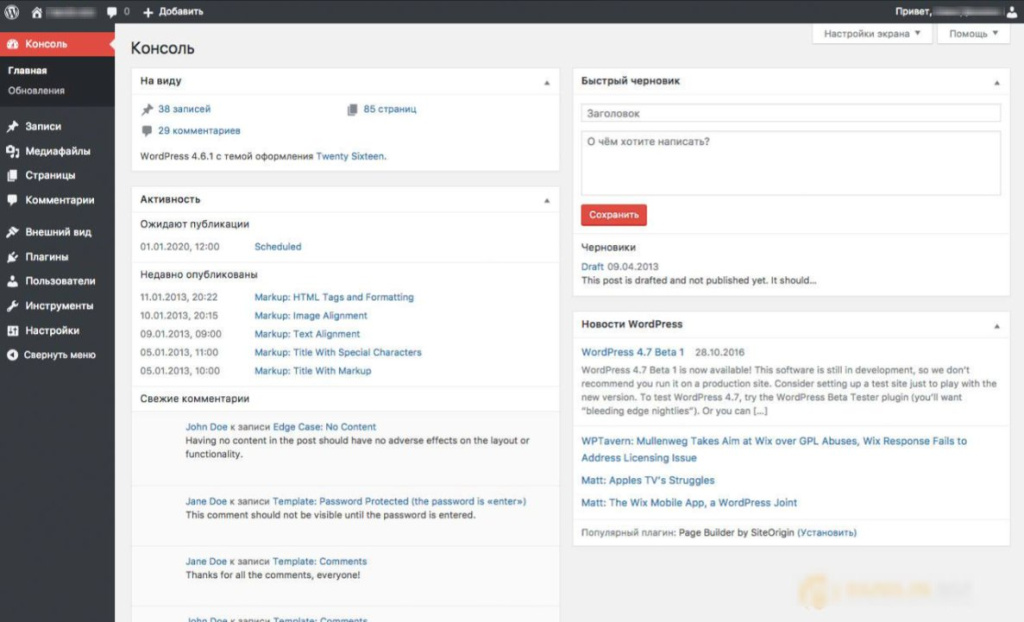
Task: Click the plus icon next to Добавить
Action: point(148,12)
